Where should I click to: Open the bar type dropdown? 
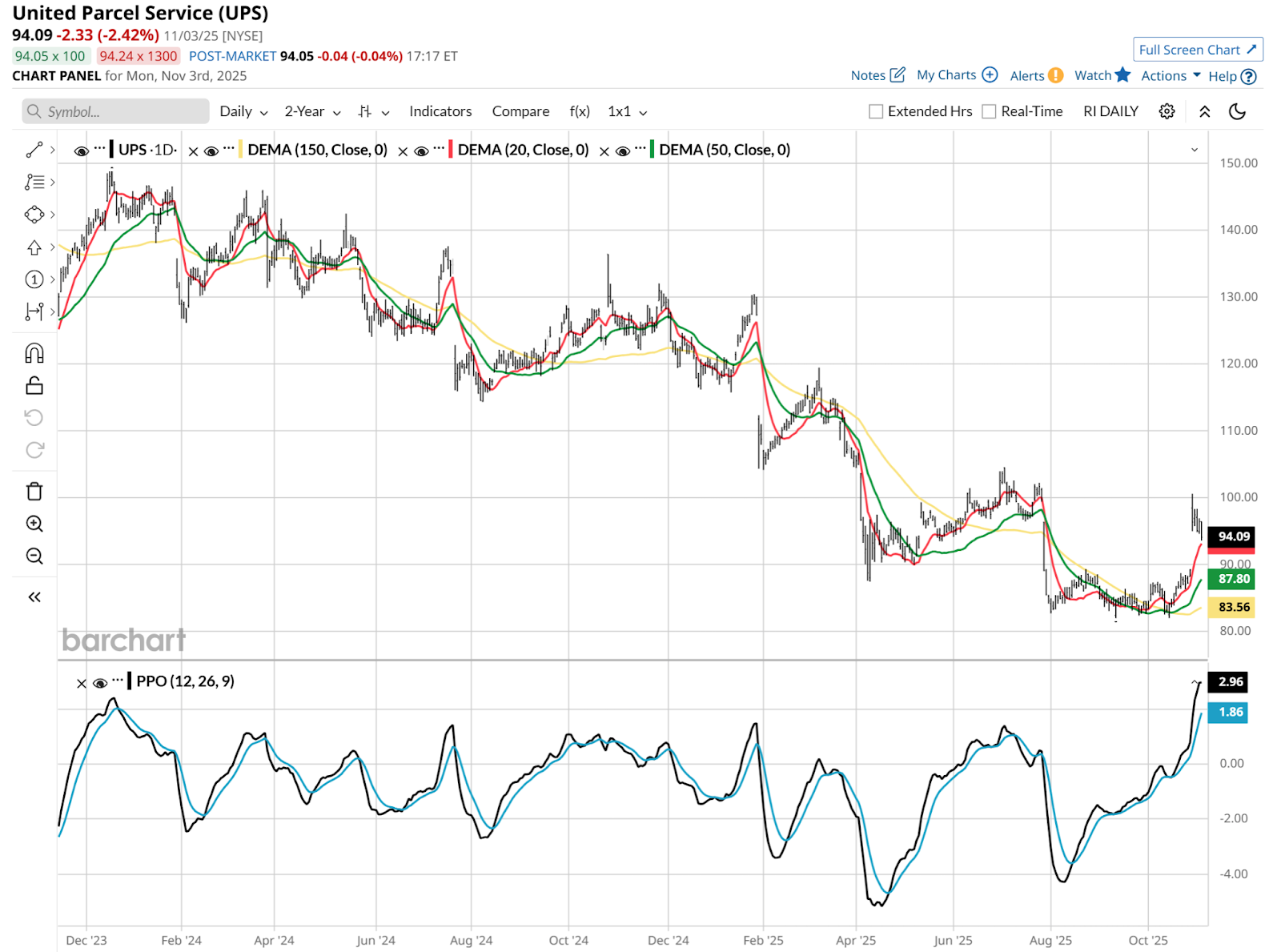point(374,111)
